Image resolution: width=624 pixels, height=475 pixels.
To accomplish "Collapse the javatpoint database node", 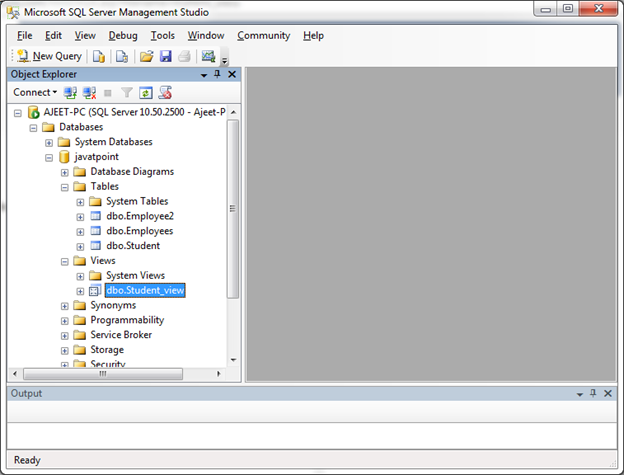I will [49, 158].
